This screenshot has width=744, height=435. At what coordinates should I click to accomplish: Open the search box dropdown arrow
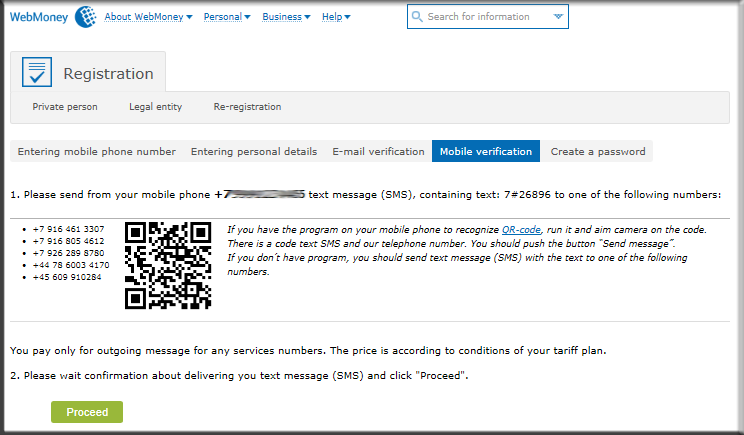558,17
